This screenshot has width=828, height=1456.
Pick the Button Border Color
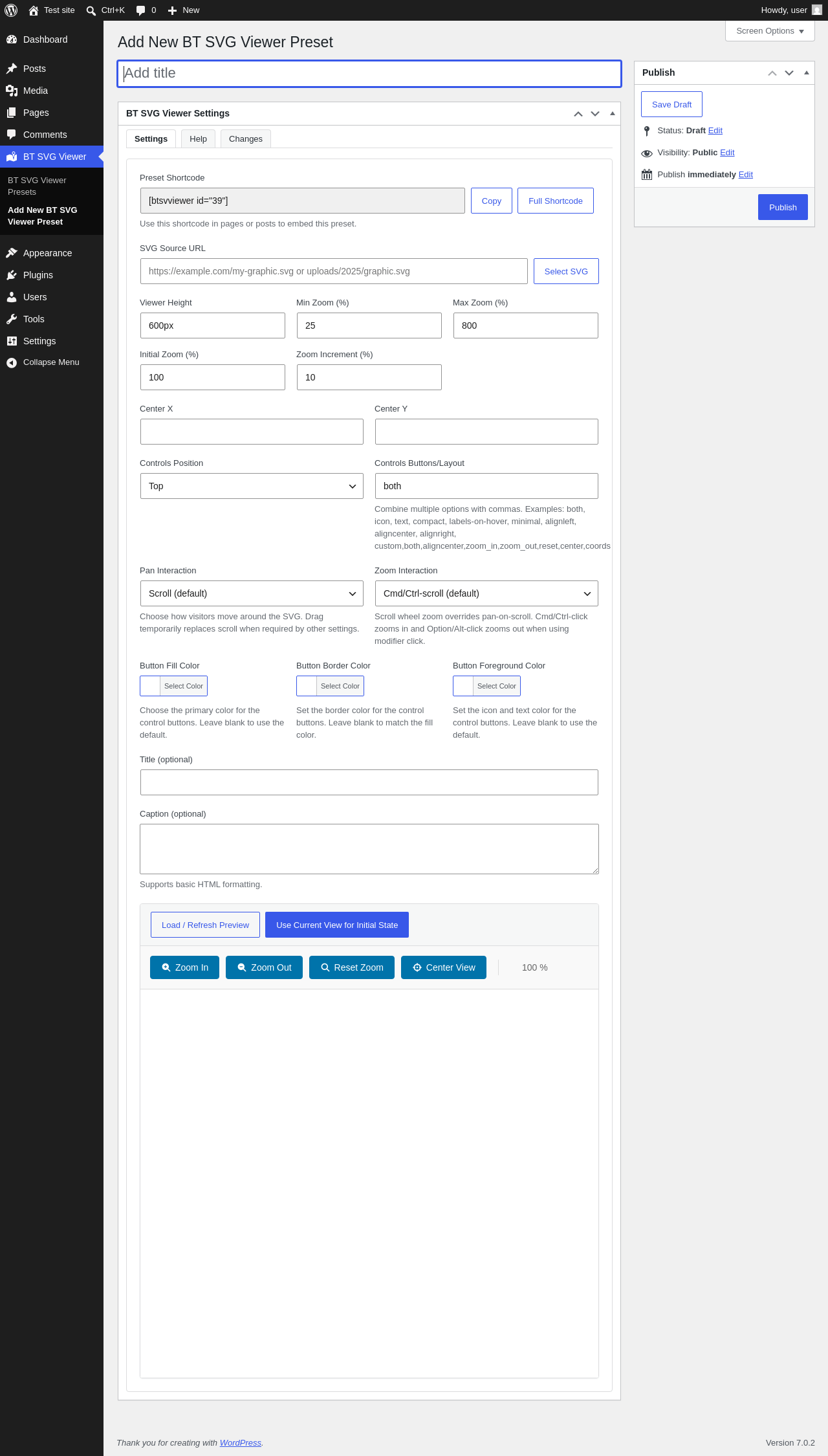tap(330, 686)
